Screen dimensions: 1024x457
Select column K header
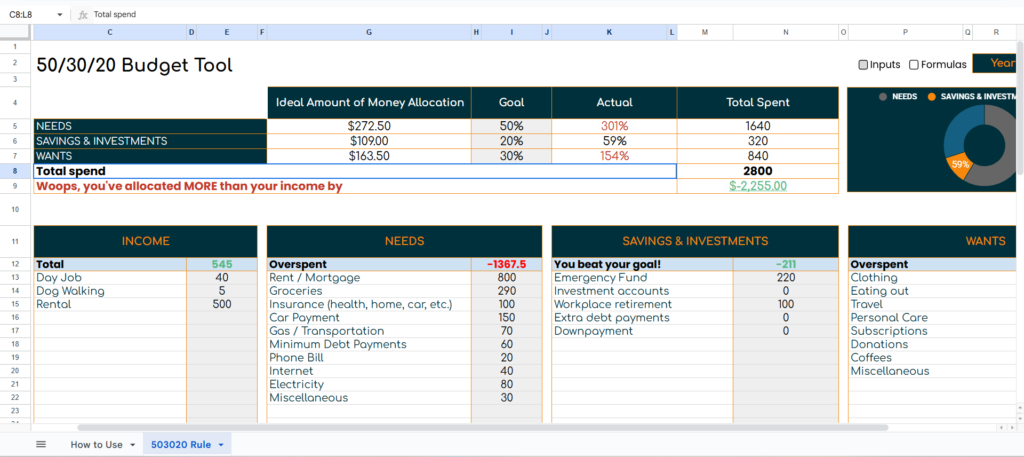[x=609, y=32]
